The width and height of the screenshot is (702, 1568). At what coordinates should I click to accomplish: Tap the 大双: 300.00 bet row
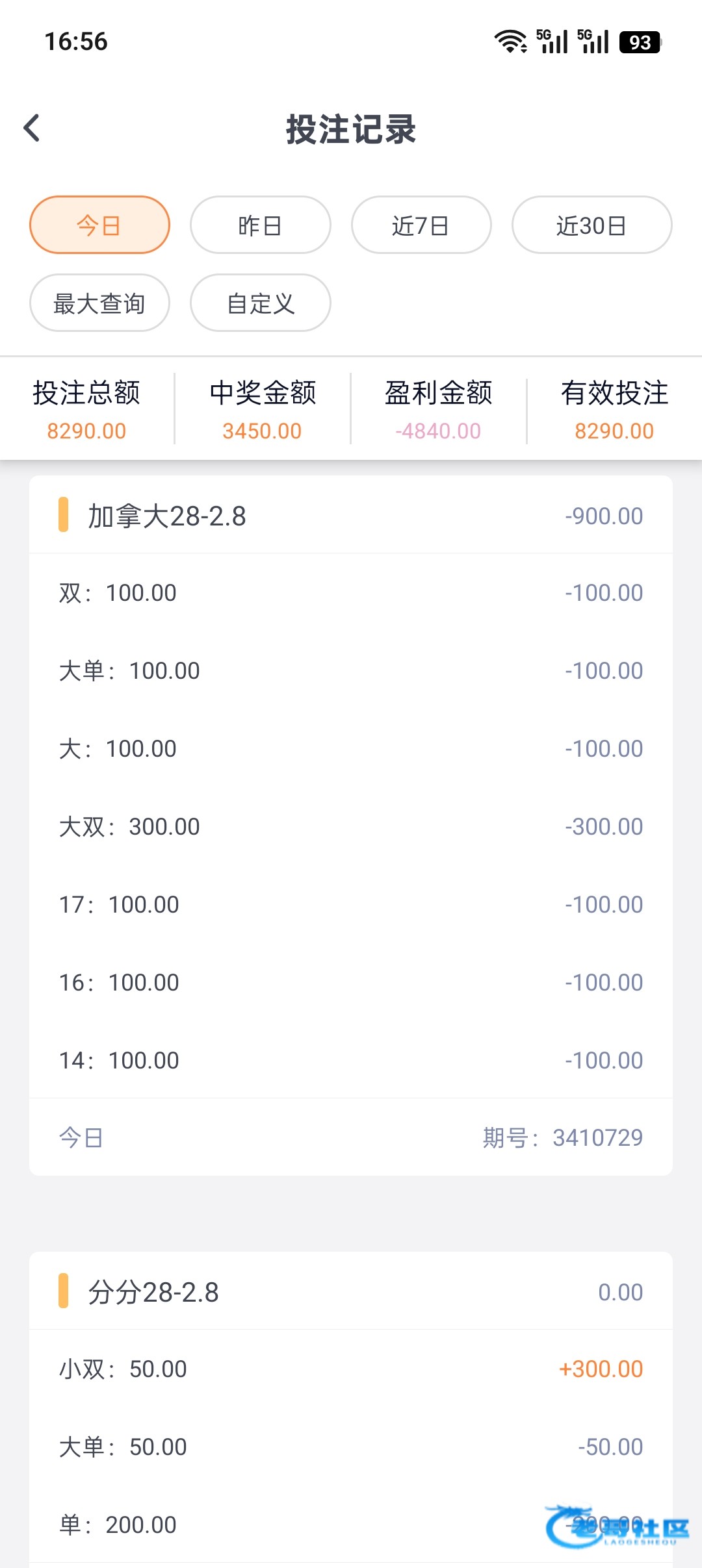click(x=351, y=827)
